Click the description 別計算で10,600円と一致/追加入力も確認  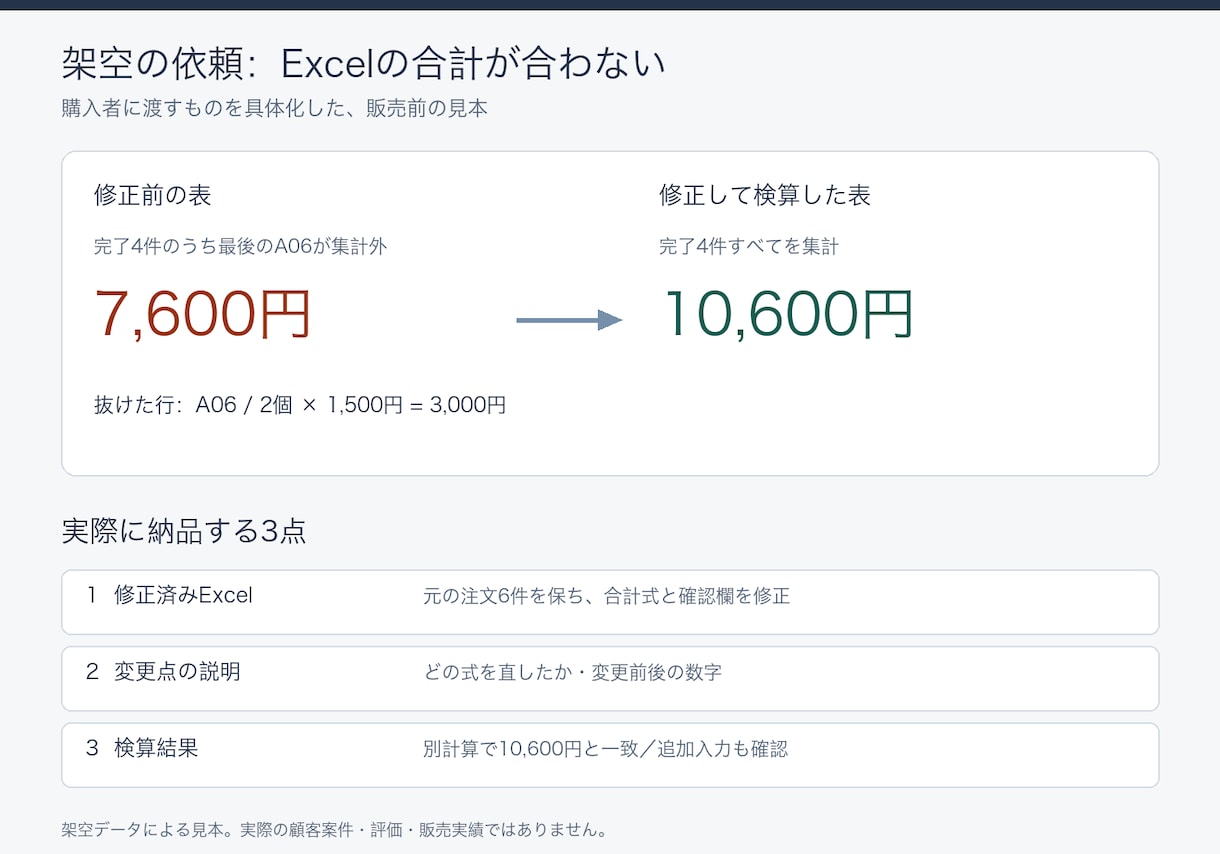pyautogui.click(x=606, y=749)
